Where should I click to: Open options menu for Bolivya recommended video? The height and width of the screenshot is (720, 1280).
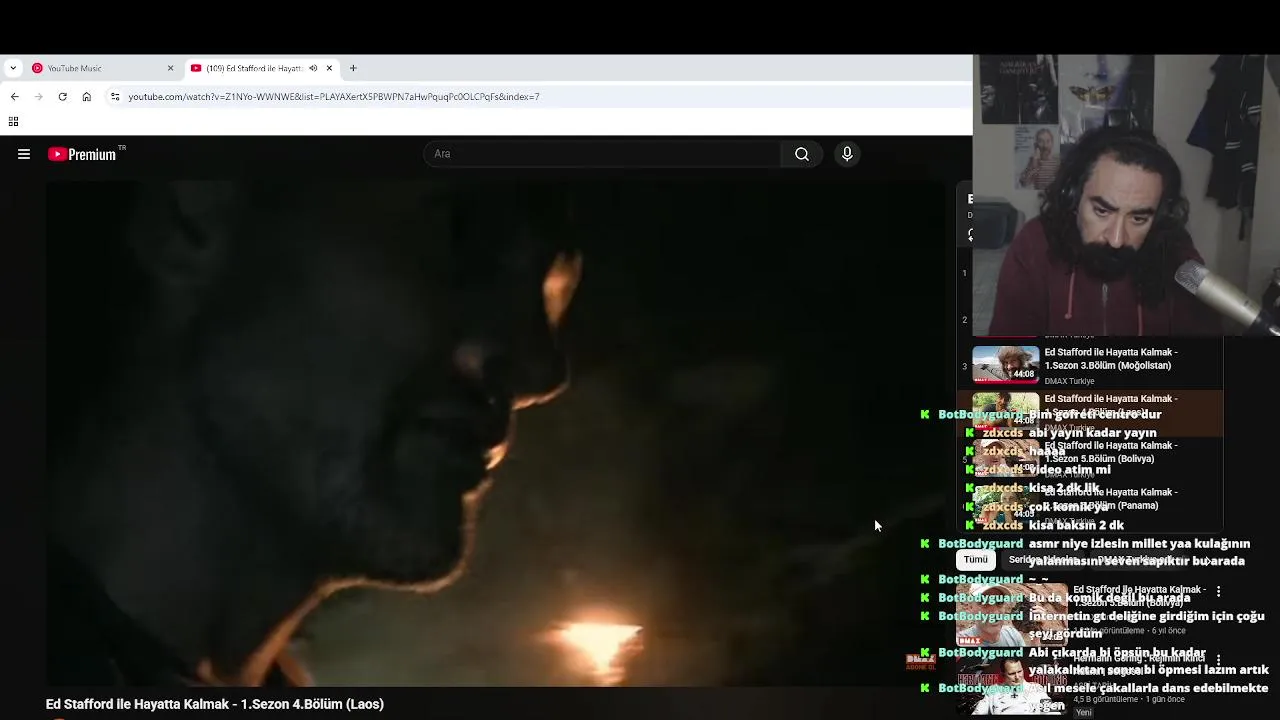coord(1218,592)
